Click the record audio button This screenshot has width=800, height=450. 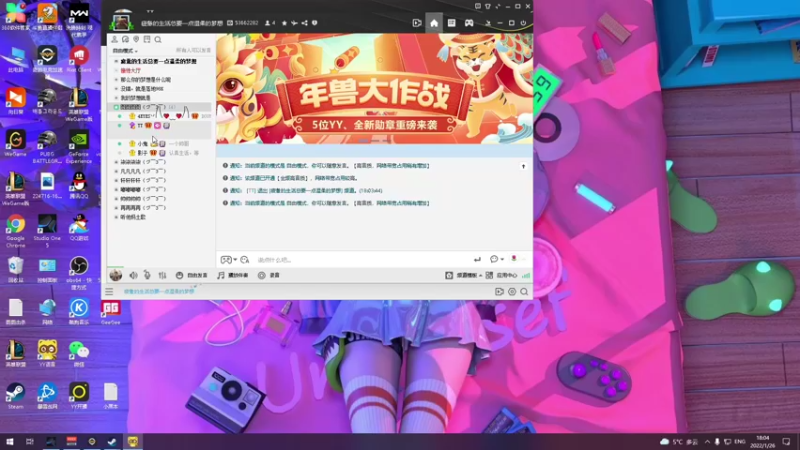tap(269, 275)
